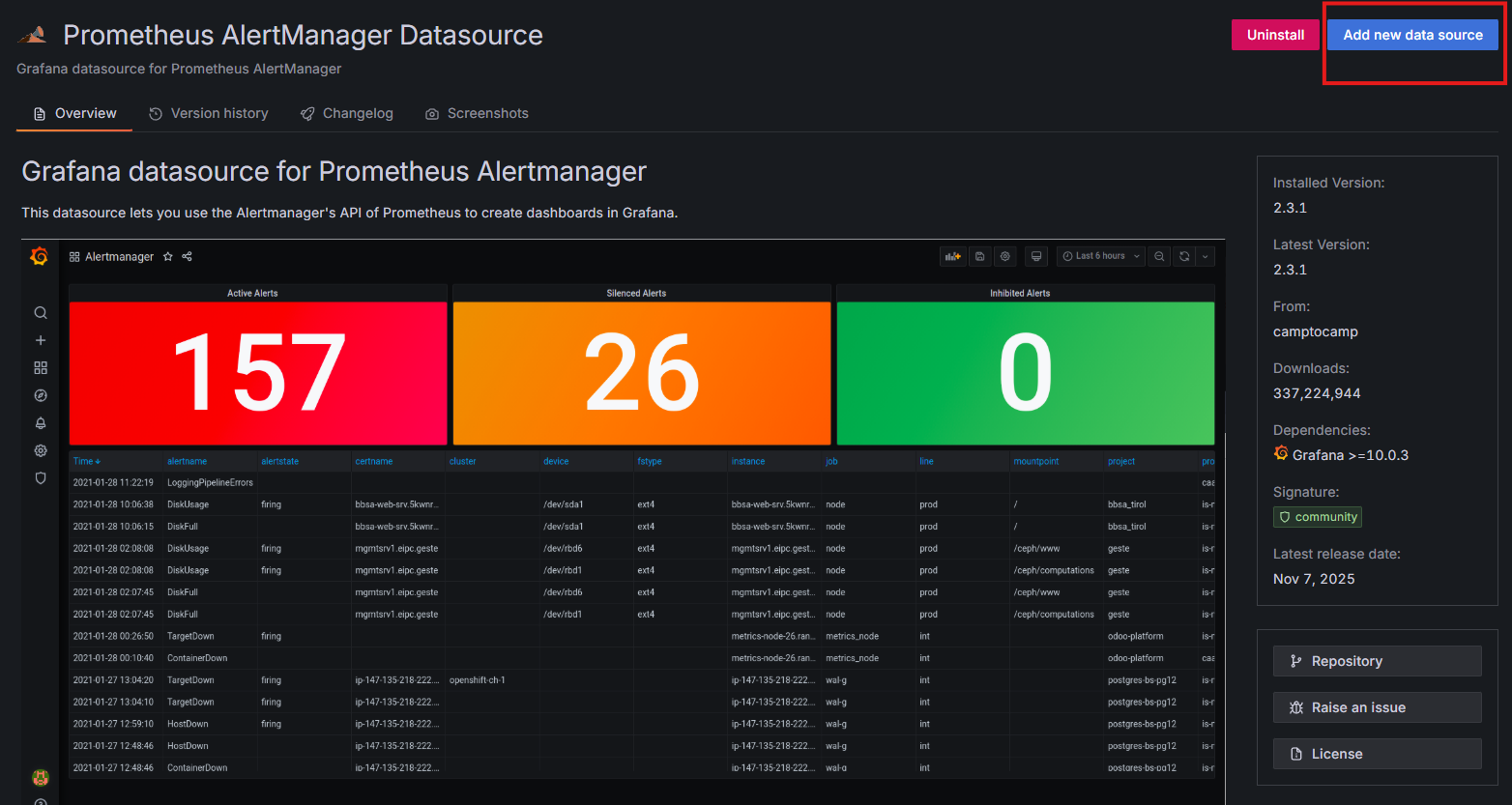Click the save dashboard floppy icon
This screenshot has width=1512, height=805.
(x=979, y=257)
